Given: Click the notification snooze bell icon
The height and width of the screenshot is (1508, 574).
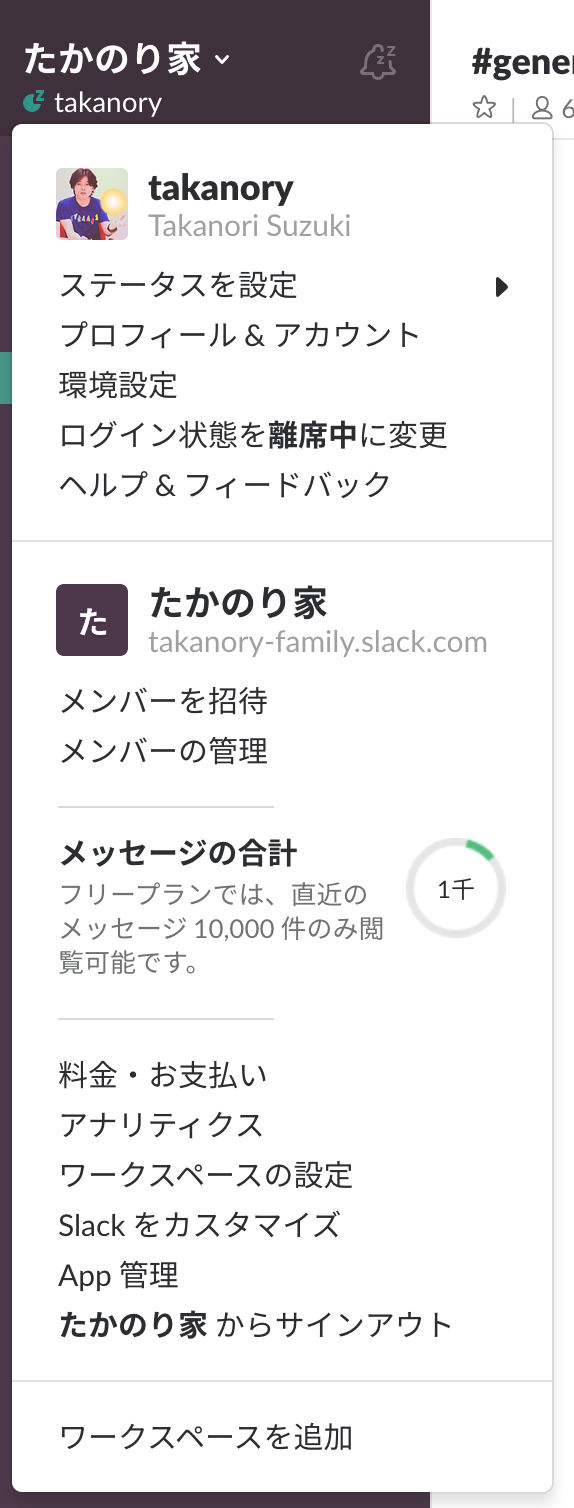Looking at the screenshot, I should (x=378, y=62).
